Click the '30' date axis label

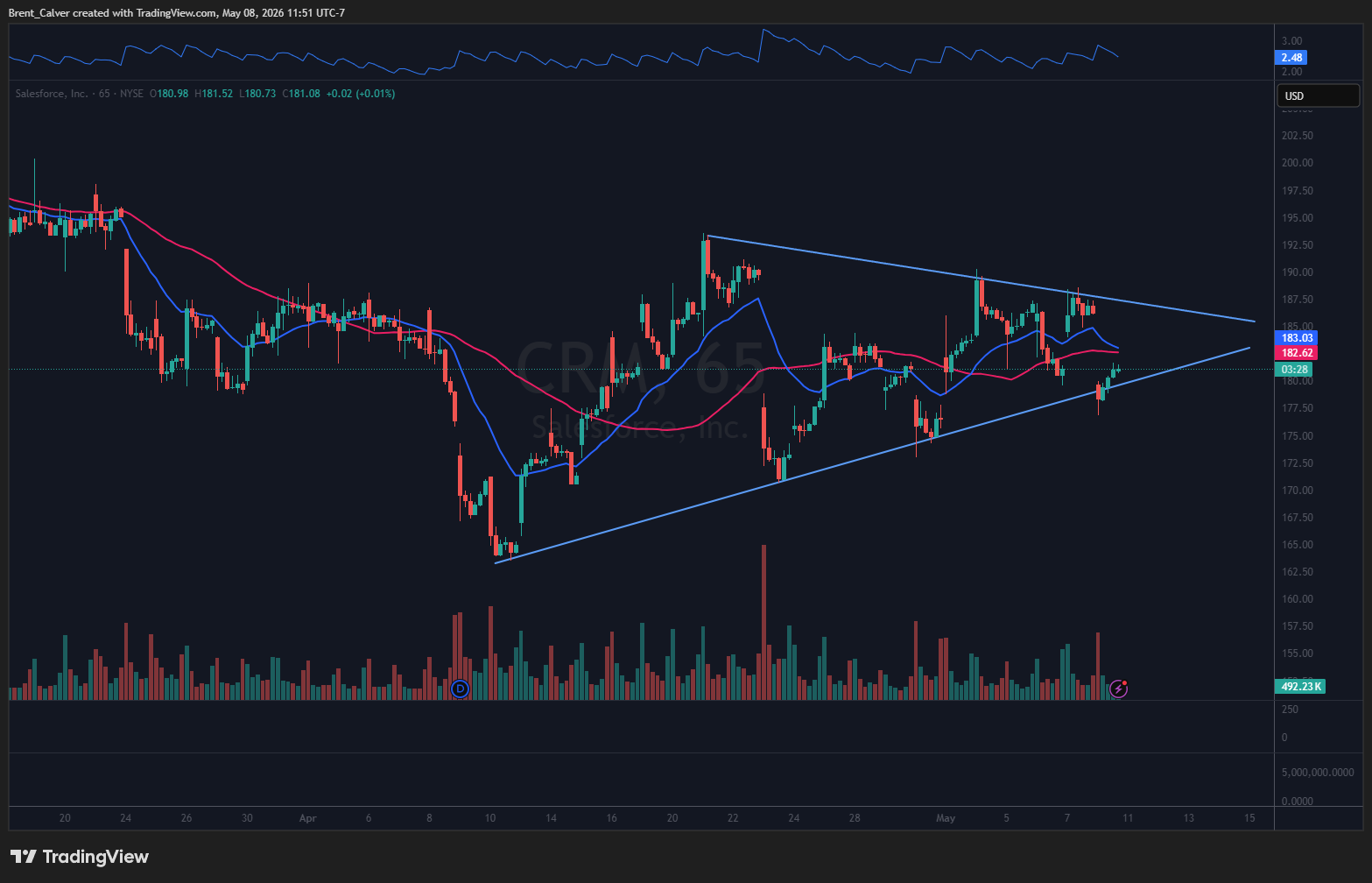(x=247, y=819)
